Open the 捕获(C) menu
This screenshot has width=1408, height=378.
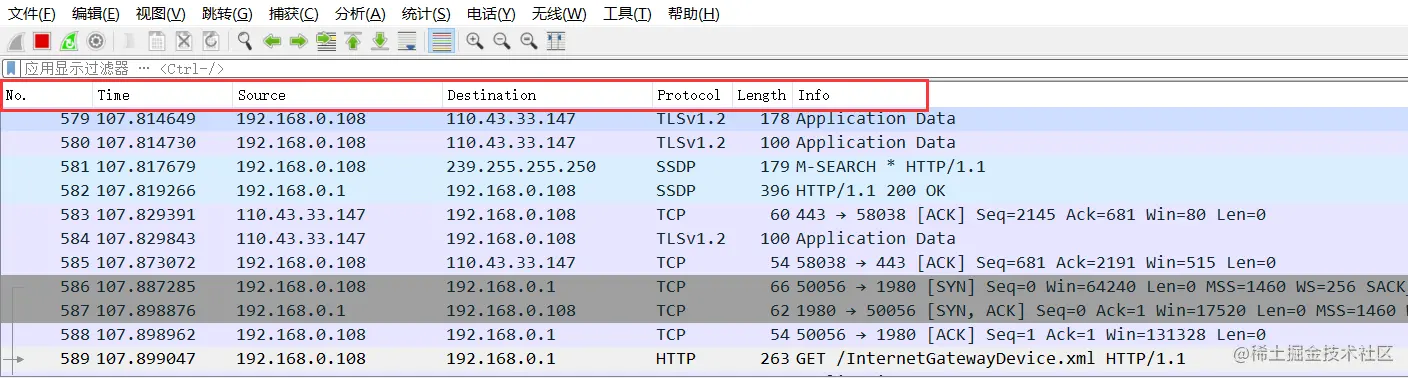click(x=294, y=14)
